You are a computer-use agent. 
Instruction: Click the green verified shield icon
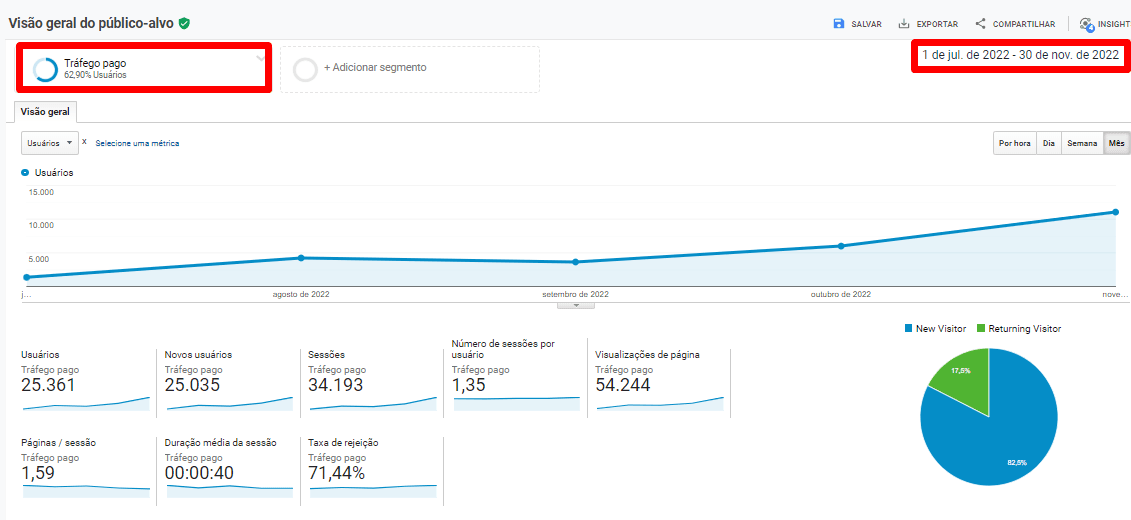184,23
